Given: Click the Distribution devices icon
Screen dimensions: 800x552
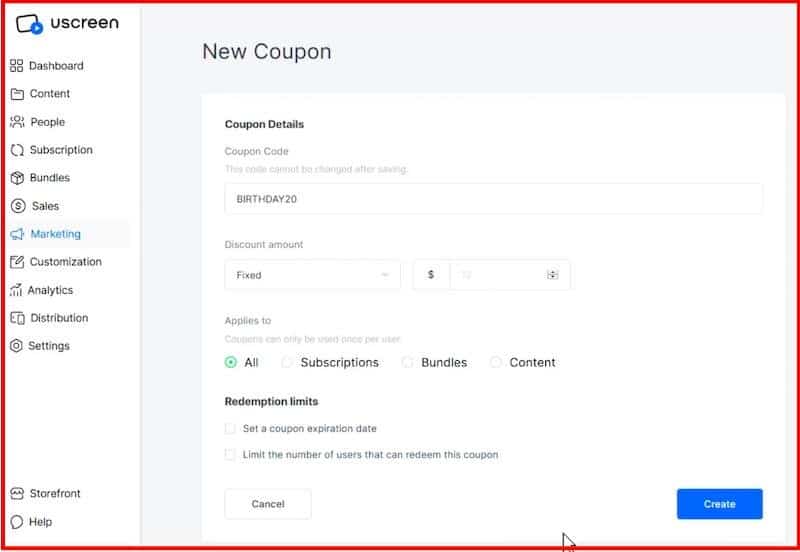Looking at the screenshot, I should coord(17,318).
